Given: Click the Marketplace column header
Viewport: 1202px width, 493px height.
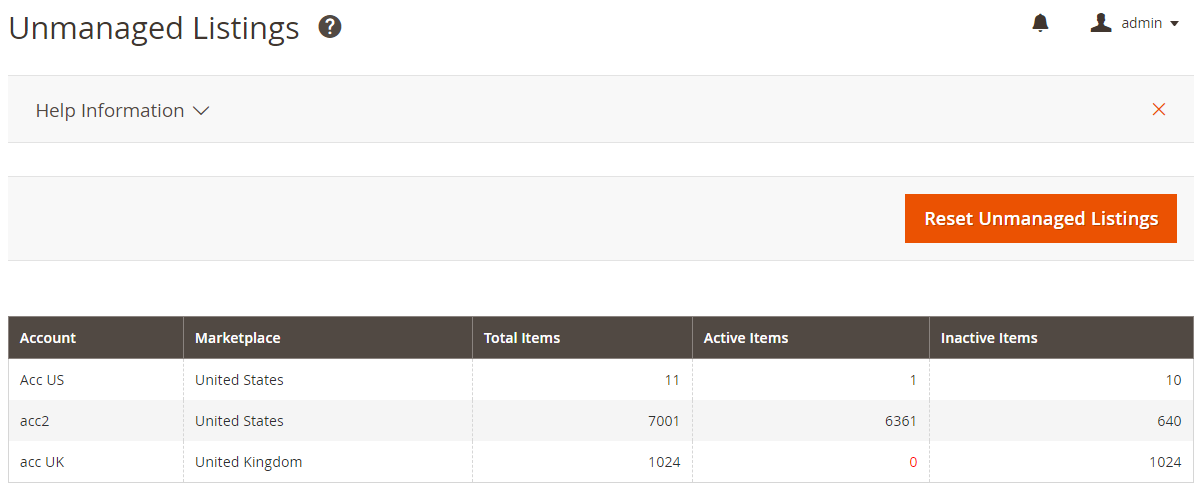Looking at the screenshot, I should point(238,338).
